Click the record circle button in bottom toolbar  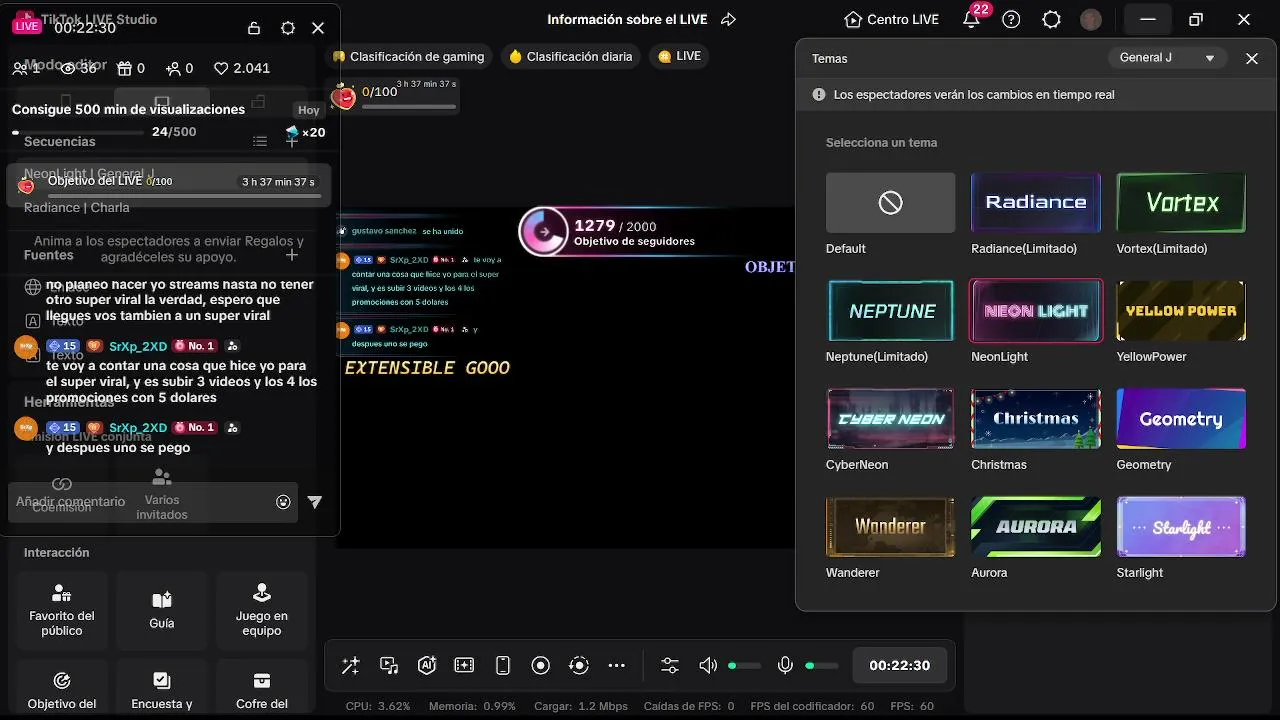541,665
